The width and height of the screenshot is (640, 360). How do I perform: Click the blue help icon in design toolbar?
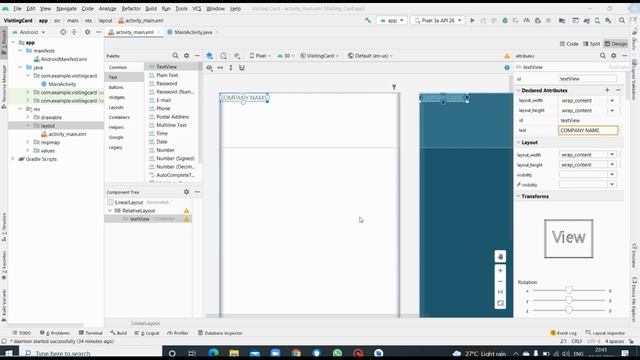pos(507,67)
